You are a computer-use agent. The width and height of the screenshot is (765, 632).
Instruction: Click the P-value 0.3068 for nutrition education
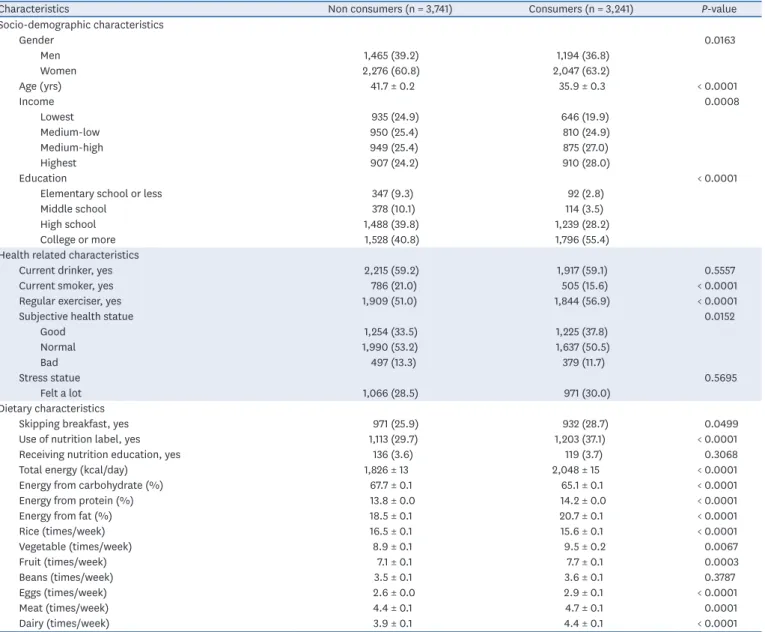pyautogui.click(x=721, y=455)
